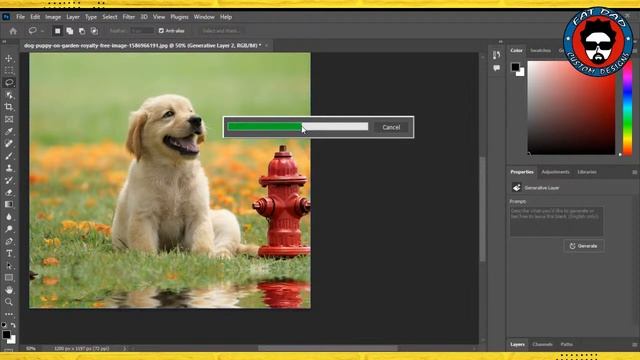Close the dog-puppy document tab
This screenshot has width=640, height=360.
point(267,45)
